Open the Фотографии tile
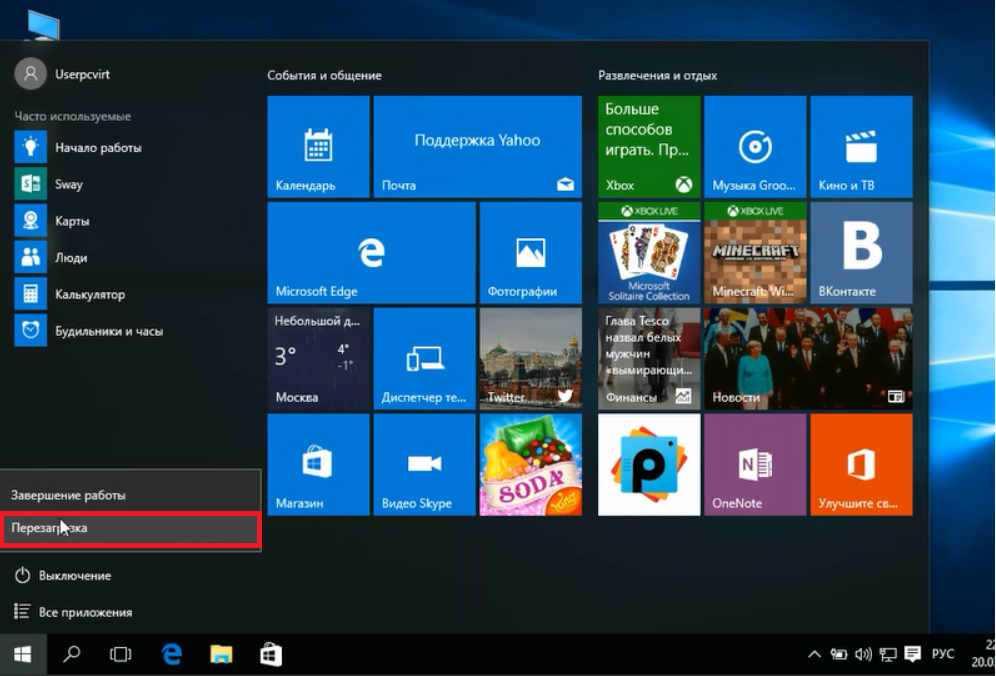 pyautogui.click(x=530, y=253)
